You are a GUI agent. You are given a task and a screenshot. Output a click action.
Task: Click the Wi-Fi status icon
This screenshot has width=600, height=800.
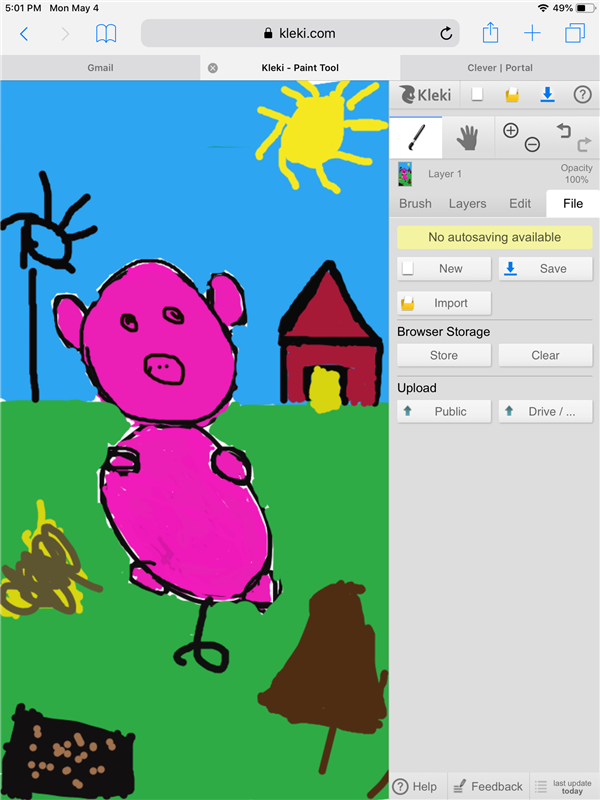(x=543, y=8)
